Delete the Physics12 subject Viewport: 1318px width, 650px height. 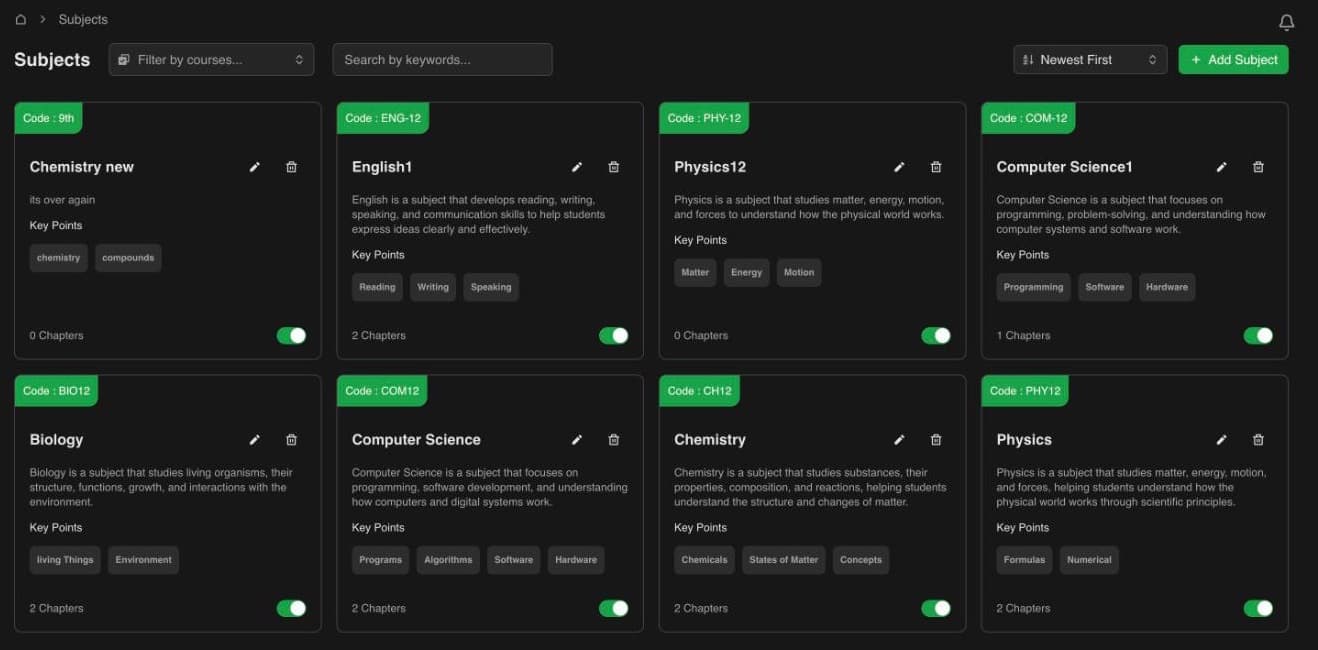tap(936, 167)
